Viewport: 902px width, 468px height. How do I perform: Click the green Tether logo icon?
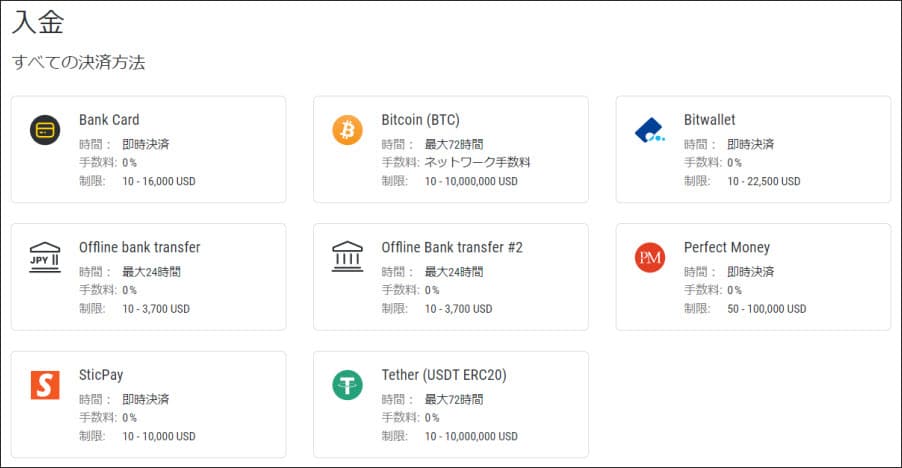347,386
